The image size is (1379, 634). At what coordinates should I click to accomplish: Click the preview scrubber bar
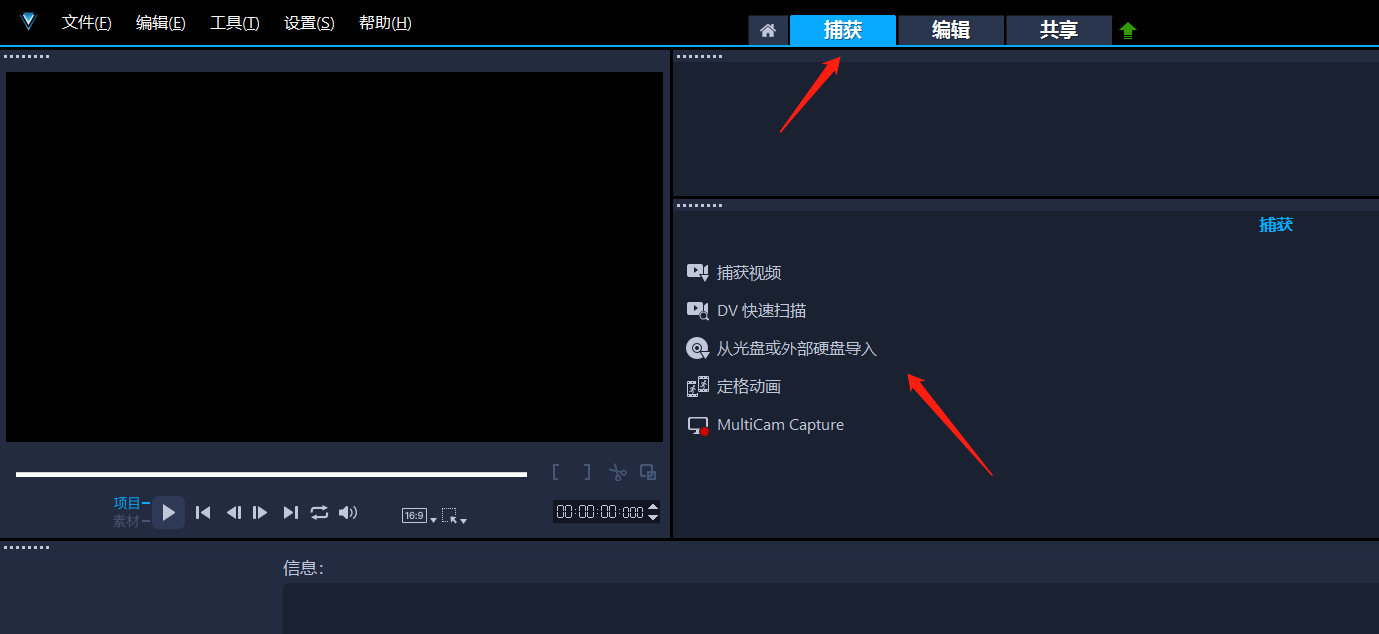point(271,474)
